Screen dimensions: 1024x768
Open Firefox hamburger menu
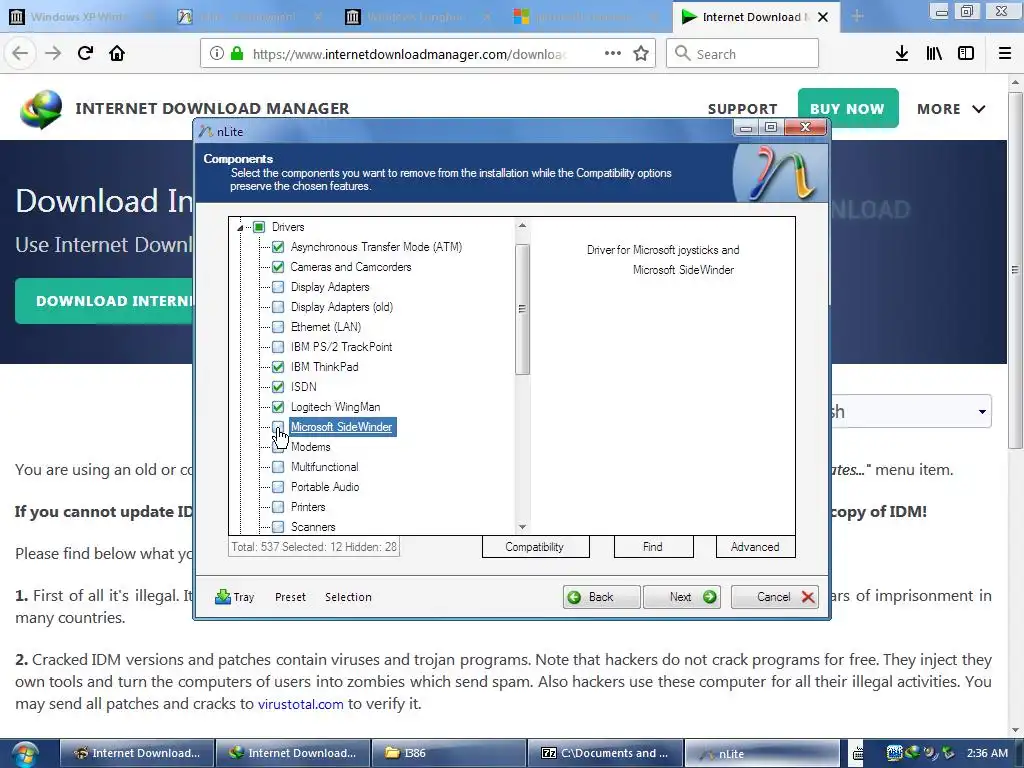point(1005,54)
